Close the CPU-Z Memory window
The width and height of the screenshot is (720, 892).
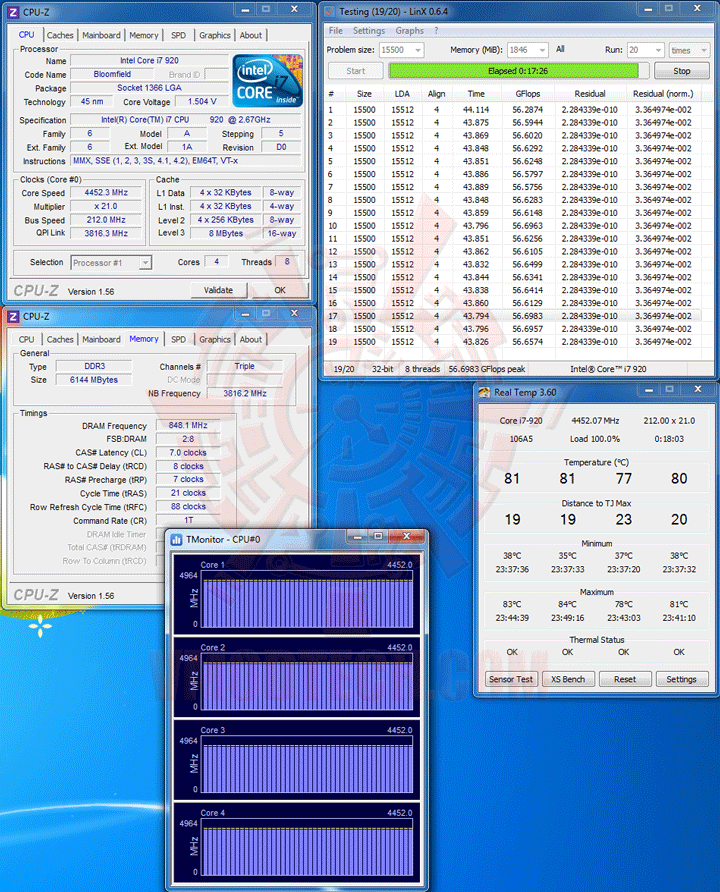click(295, 314)
